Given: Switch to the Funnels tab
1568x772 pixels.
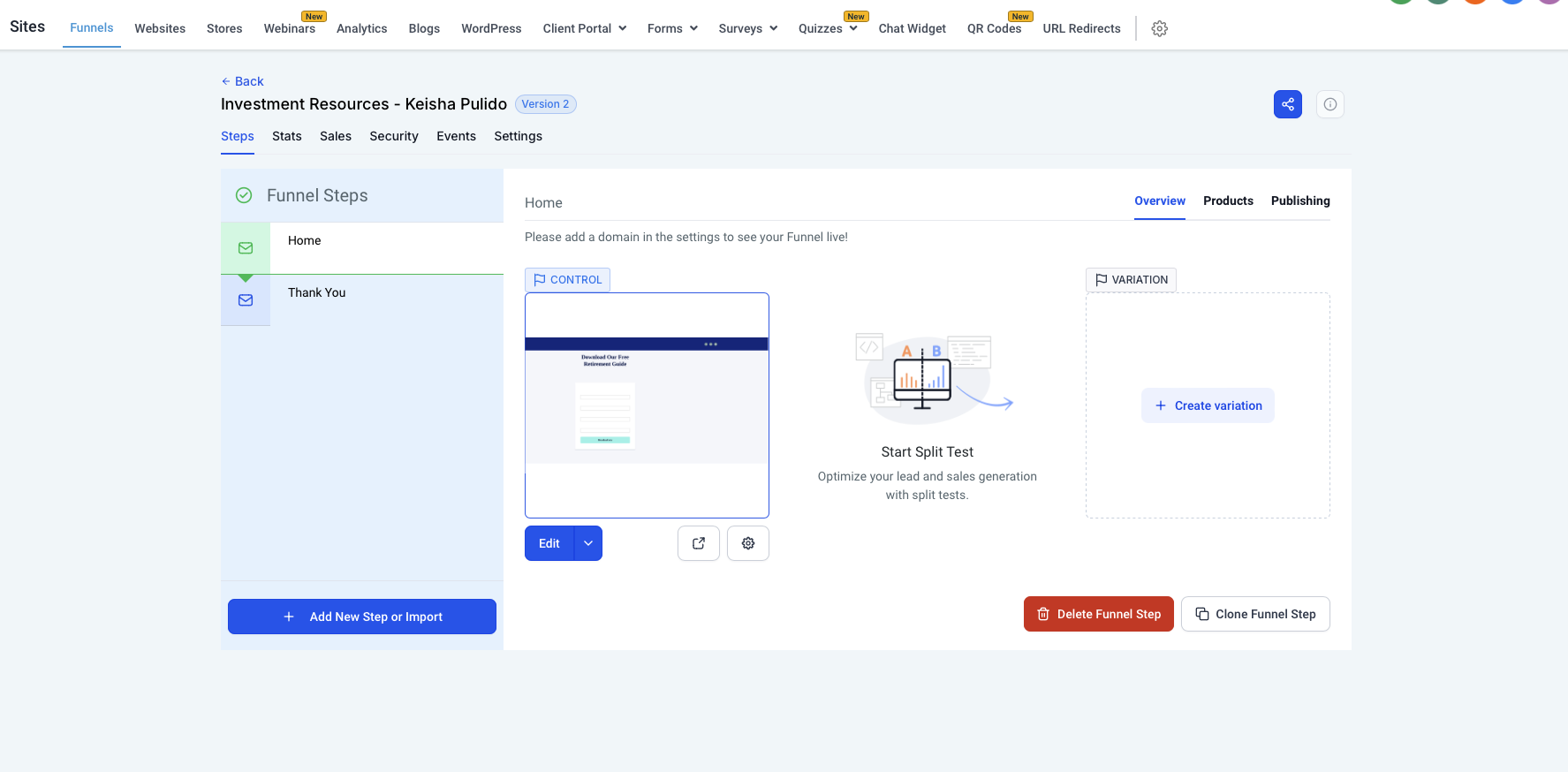Looking at the screenshot, I should pos(92,27).
